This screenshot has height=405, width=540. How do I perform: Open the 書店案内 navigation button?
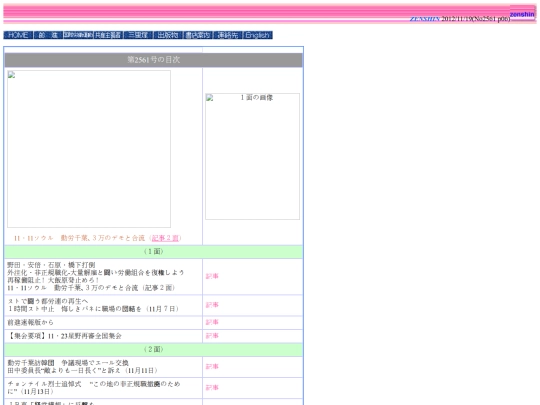pyautogui.click(x=198, y=35)
